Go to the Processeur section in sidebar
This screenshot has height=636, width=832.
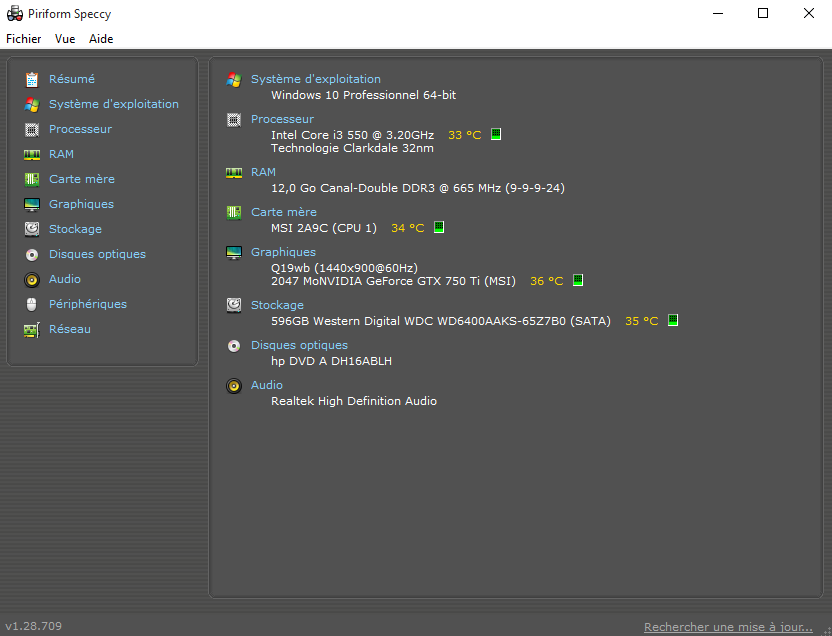point(80,129)
